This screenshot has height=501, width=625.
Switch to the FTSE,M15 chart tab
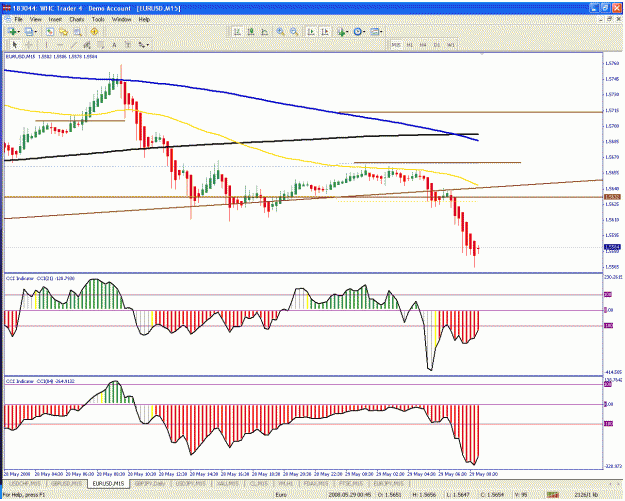(x=351, y=483)
